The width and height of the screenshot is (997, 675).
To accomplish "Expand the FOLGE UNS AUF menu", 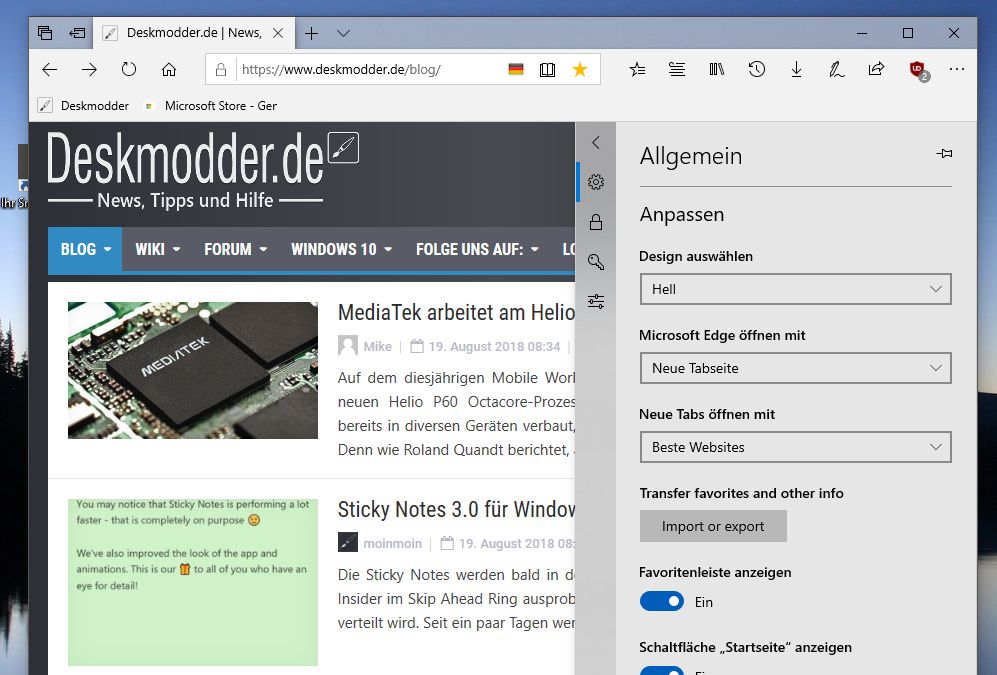I will [477, 249].
